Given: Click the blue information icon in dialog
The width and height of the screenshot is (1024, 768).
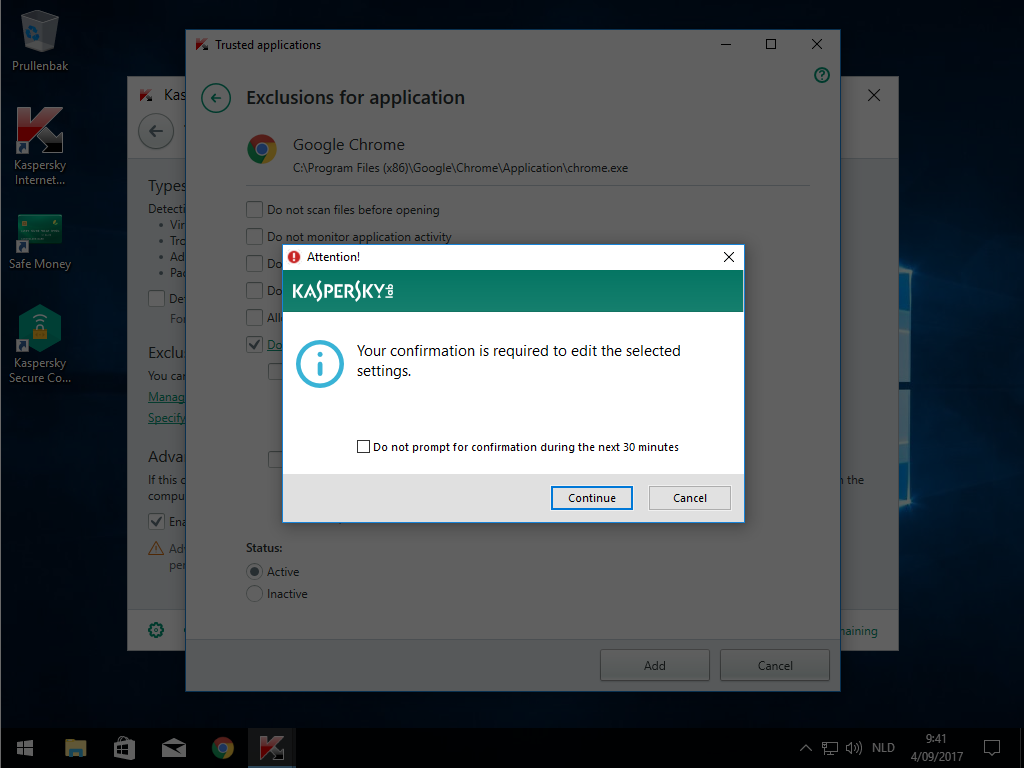Looking at the screenshot, I should tap(320, 364).
